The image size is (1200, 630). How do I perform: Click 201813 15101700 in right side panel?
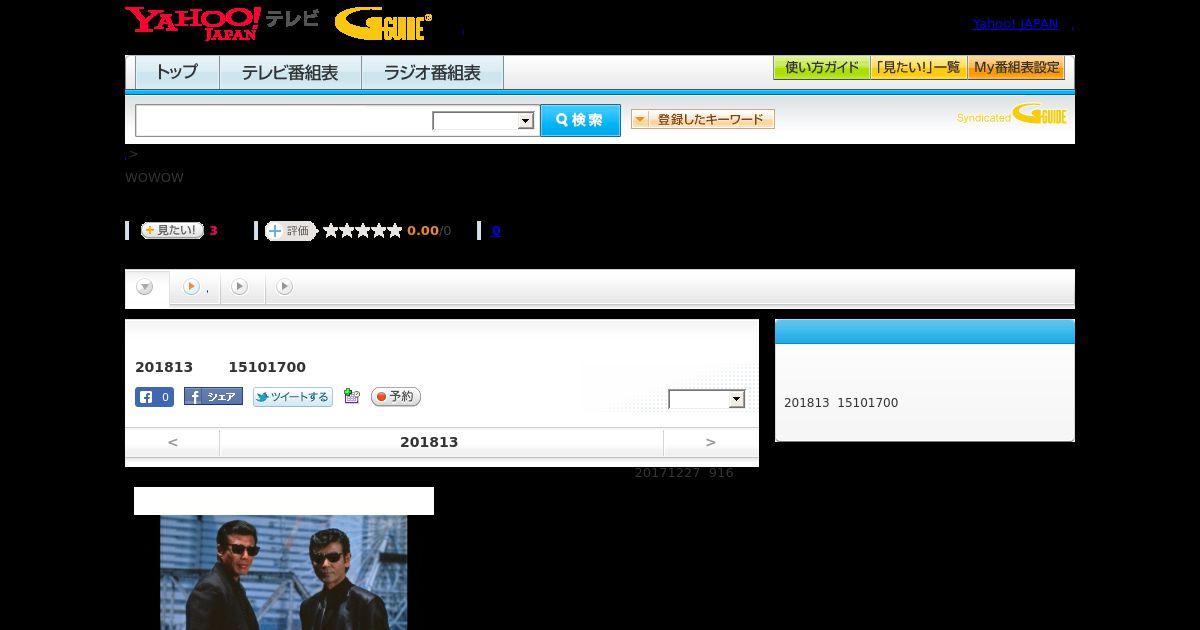tap(841, 403)
